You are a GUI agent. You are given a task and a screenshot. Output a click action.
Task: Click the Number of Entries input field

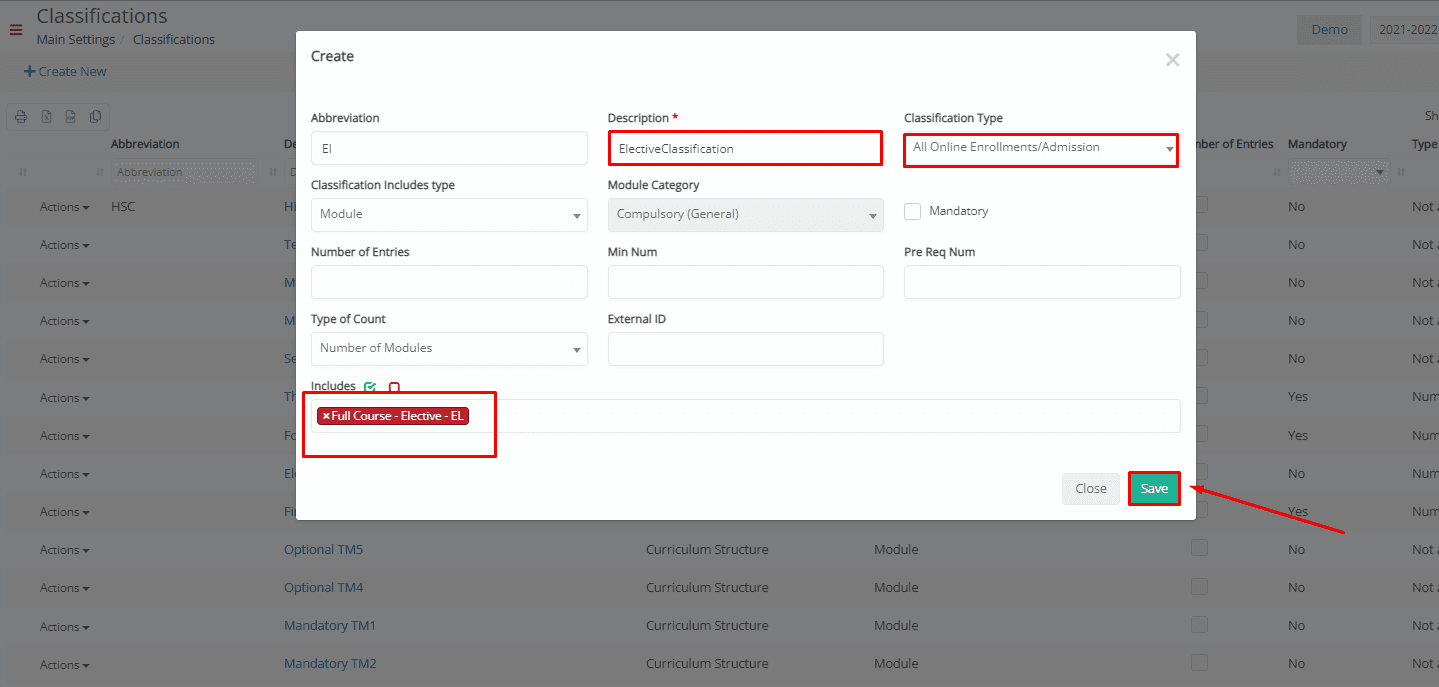point(449,282)
